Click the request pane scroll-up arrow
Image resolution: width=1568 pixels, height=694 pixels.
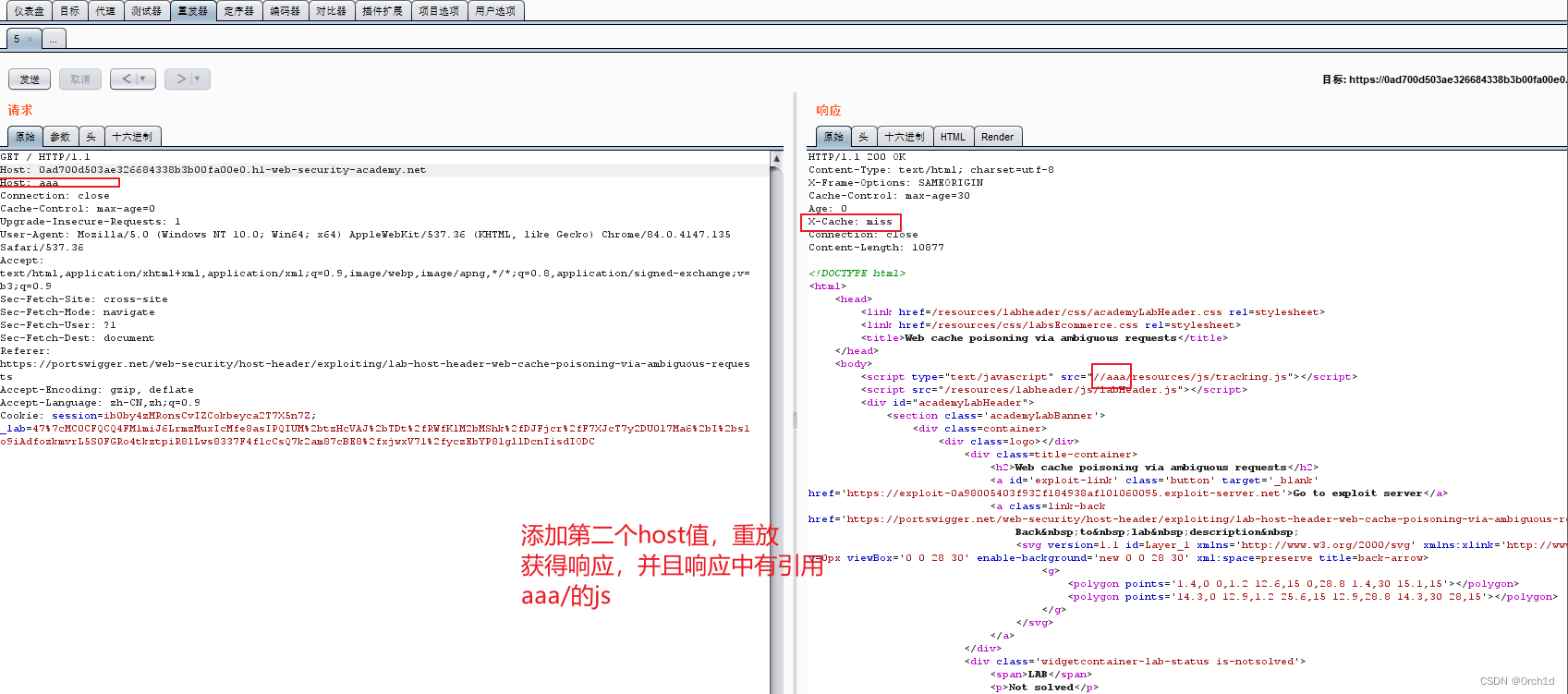776,159
